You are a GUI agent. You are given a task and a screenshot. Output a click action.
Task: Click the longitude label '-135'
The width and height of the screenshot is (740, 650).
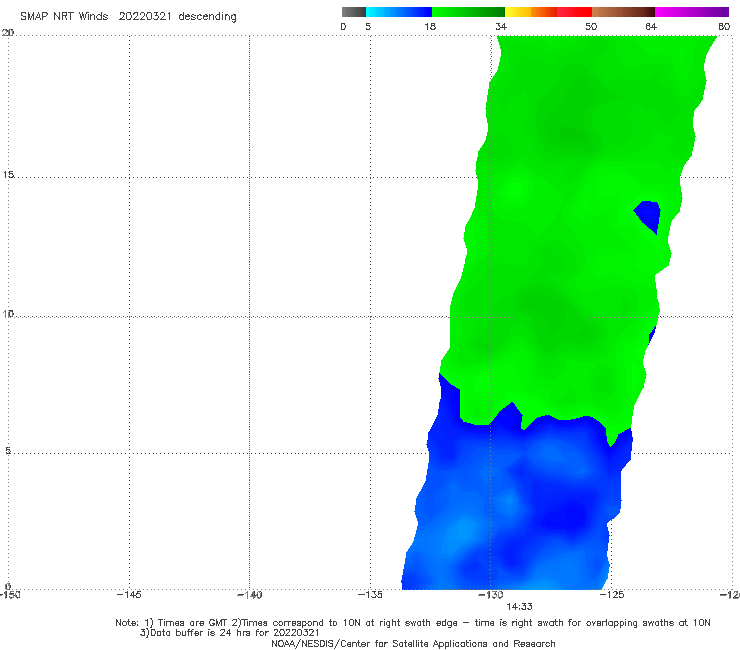370,595
